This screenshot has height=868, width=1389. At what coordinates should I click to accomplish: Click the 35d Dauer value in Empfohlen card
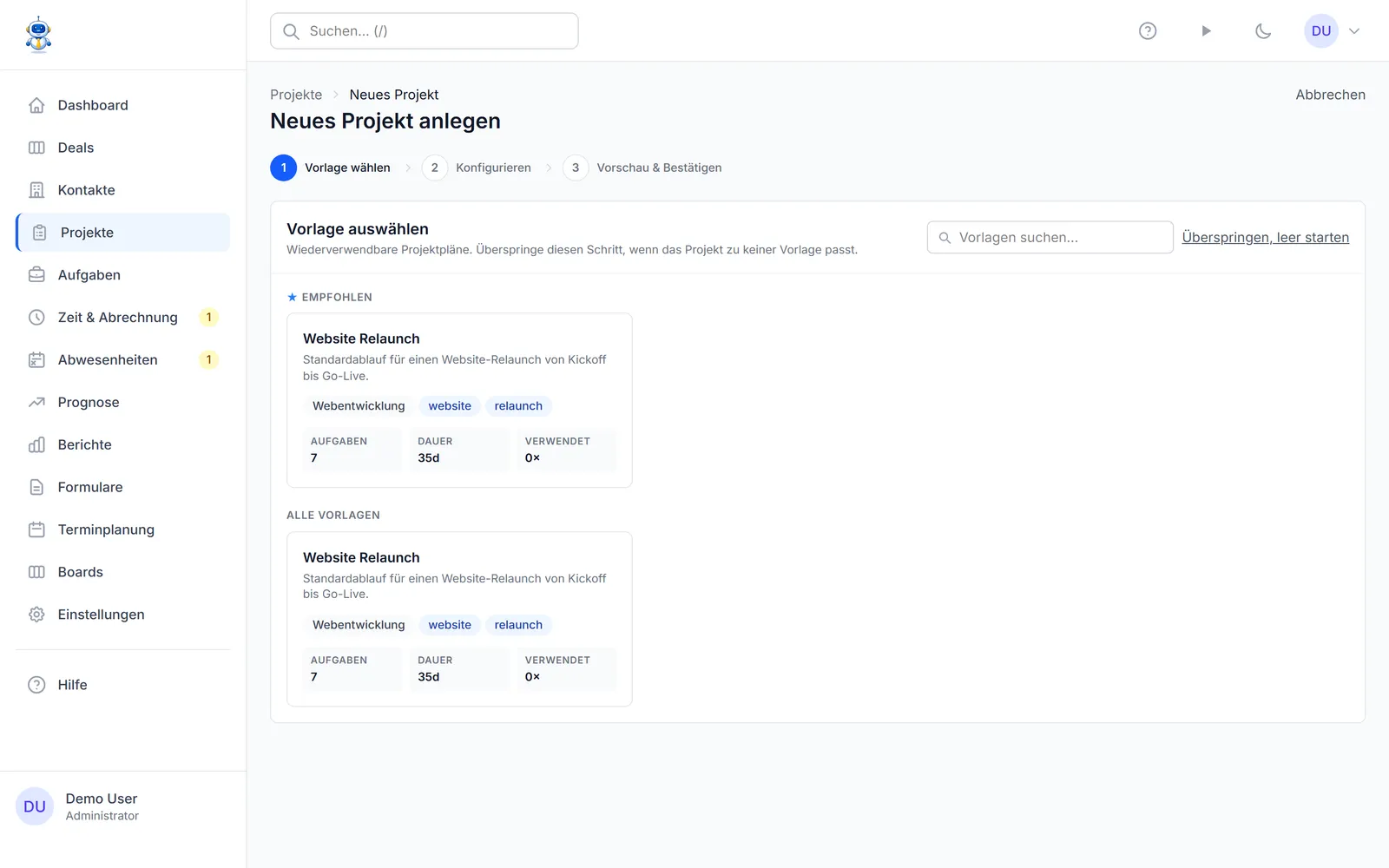coord(429,458)
